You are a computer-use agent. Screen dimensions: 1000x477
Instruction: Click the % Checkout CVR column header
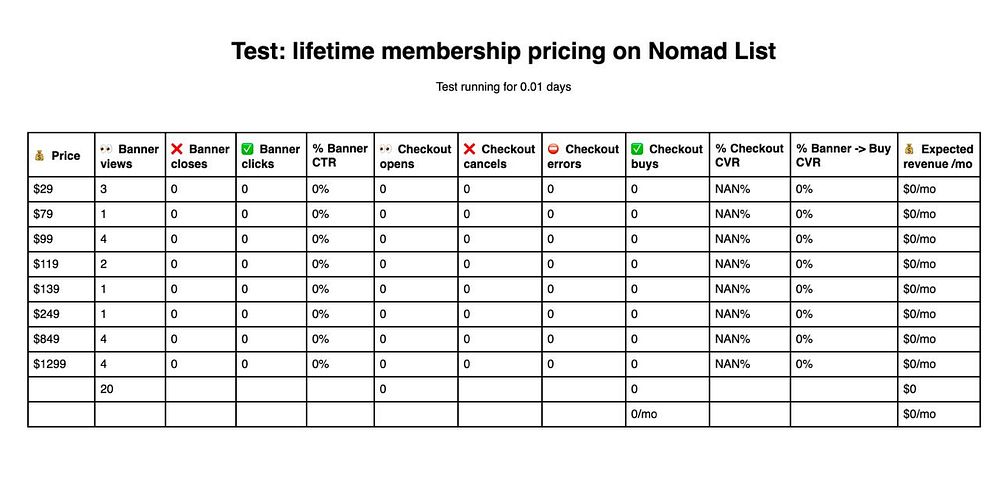coord(748,156)
